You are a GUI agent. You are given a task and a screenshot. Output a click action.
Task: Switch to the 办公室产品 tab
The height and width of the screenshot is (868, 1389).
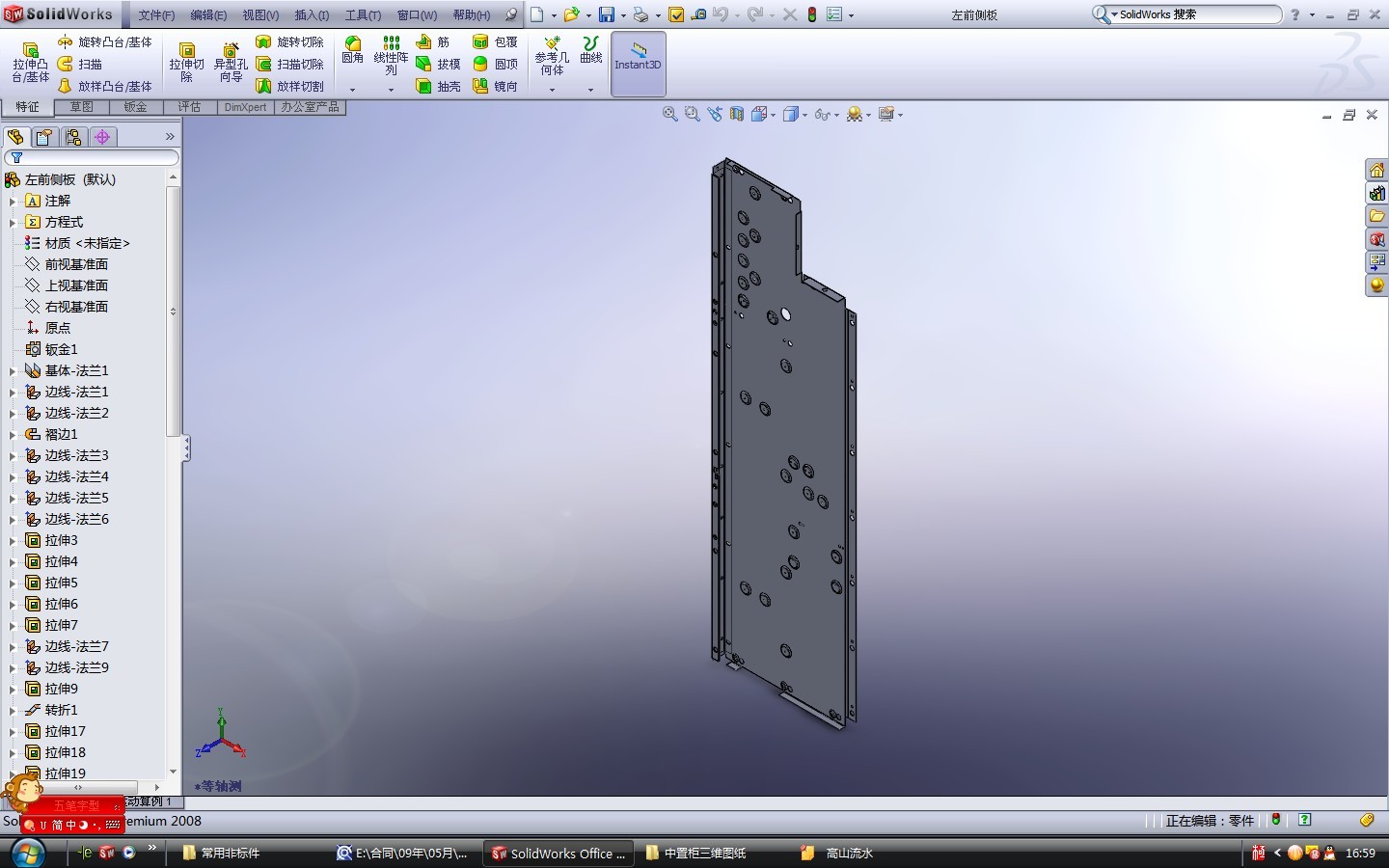click(x=311, y=107)
